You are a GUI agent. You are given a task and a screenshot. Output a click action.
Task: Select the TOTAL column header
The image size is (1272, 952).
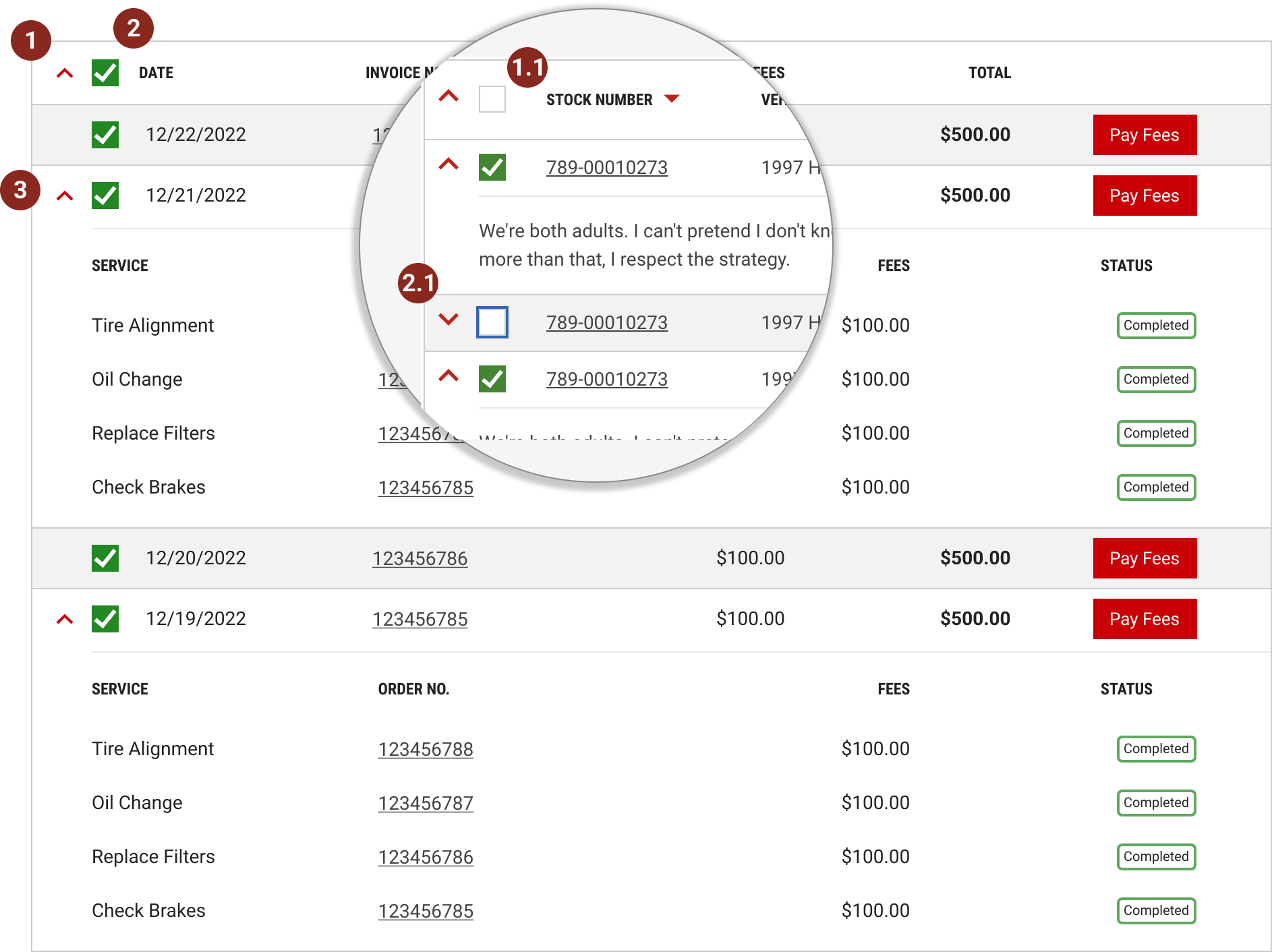[x=989, y=73]
